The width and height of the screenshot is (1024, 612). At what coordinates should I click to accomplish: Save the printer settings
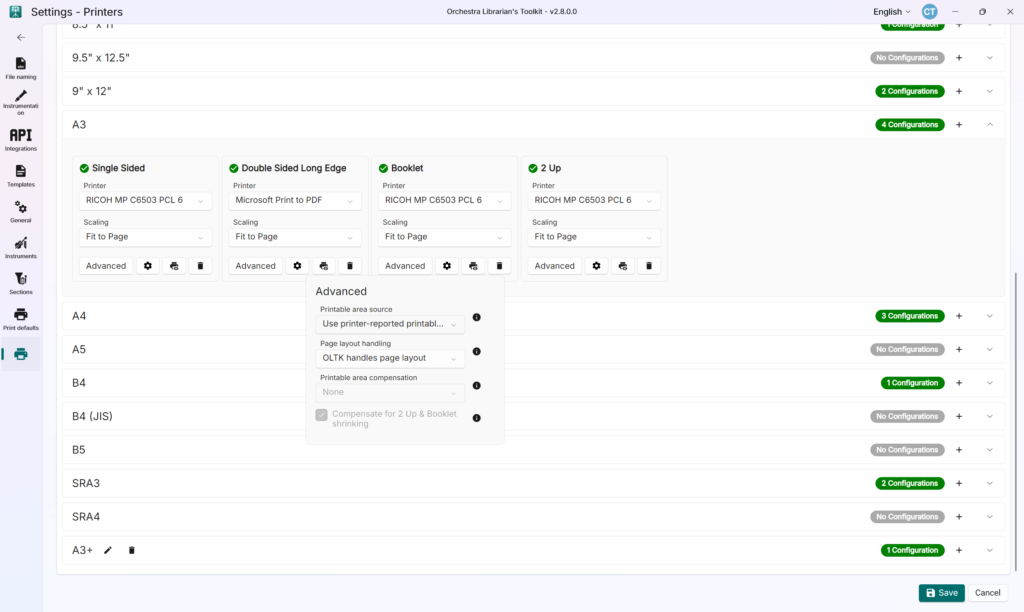point(941,593)
